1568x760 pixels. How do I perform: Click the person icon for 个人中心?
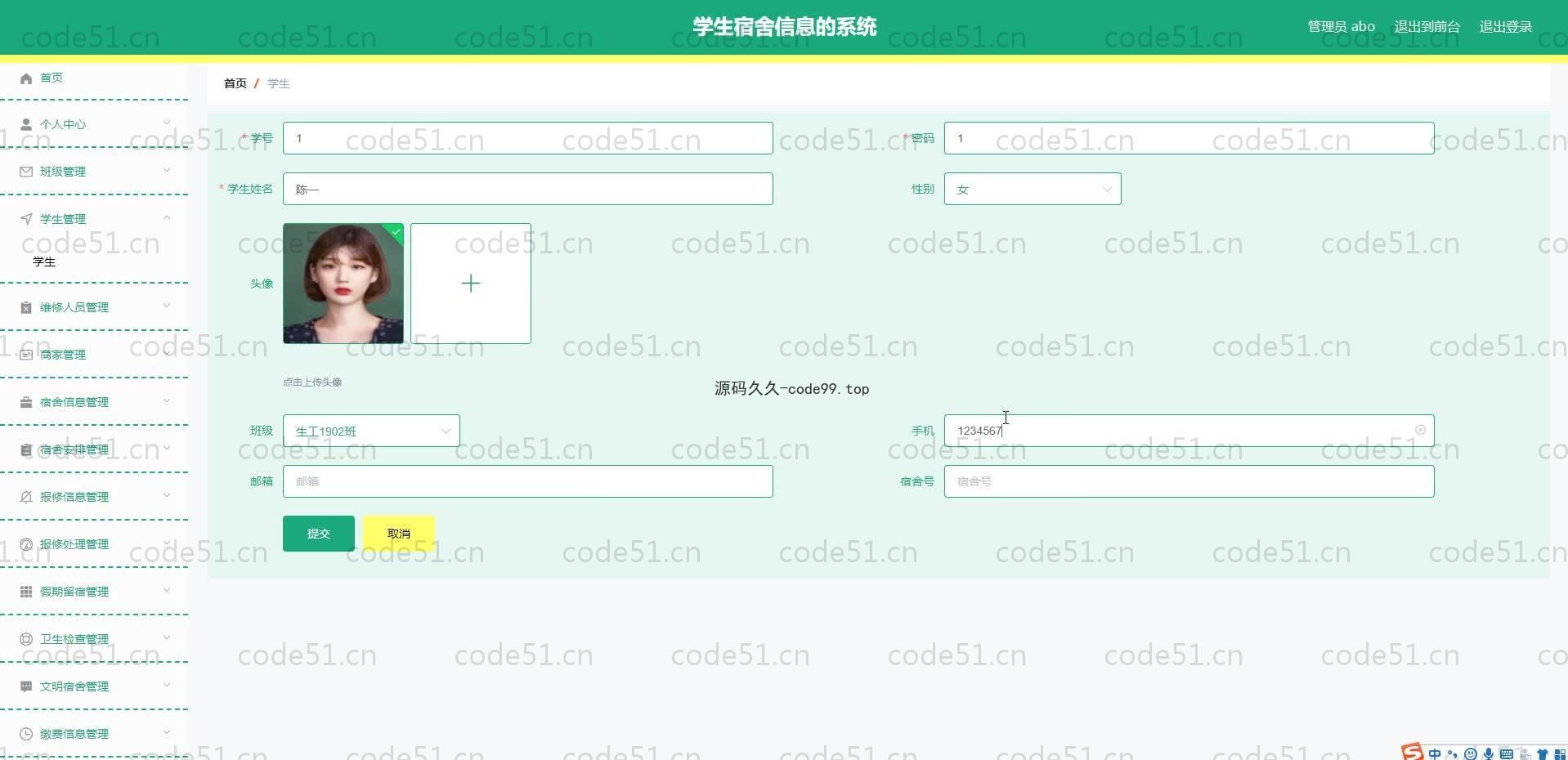point(26,124)
